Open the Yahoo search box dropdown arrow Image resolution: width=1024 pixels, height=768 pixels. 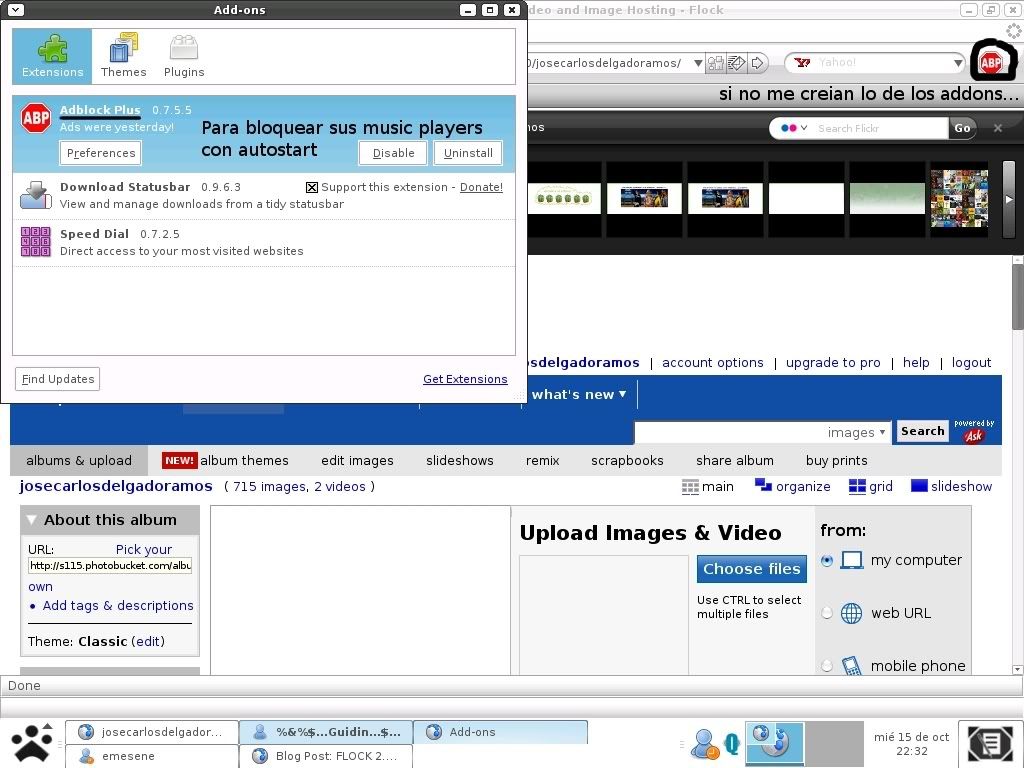957,63
